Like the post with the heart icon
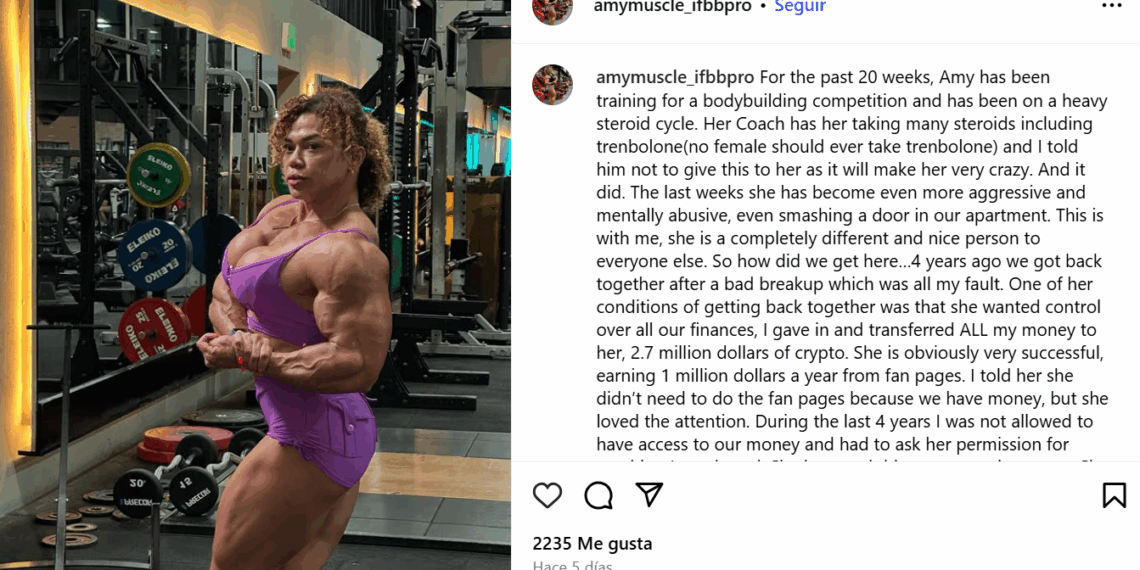The width and height of the screenshot is (1140, 570). pos(547,495)
